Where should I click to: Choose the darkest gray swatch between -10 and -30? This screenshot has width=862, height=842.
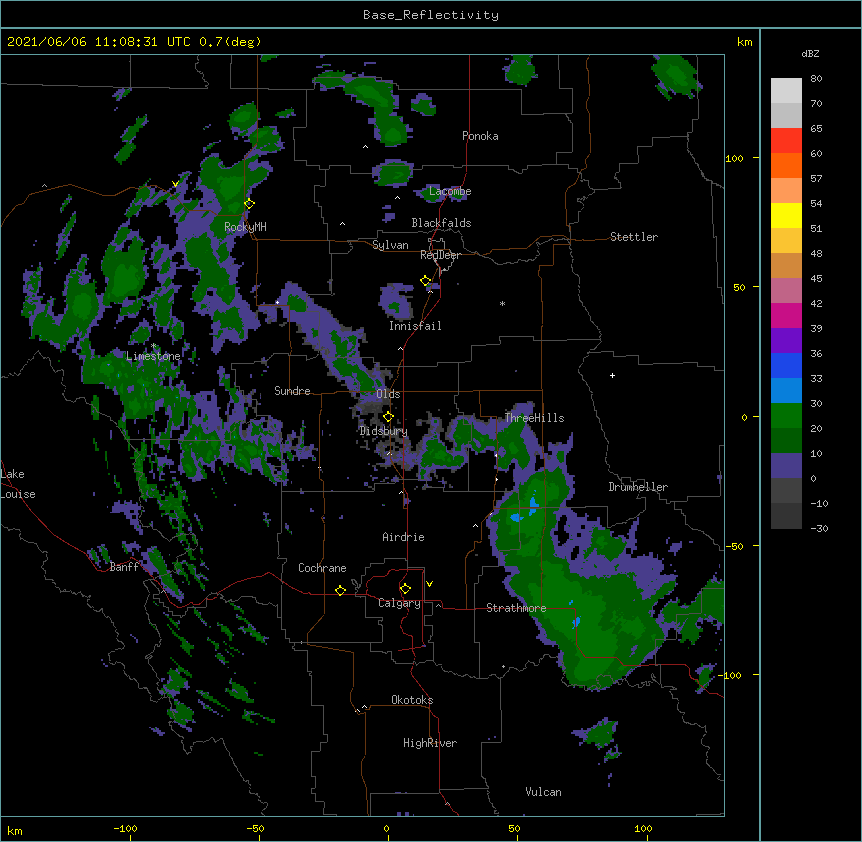point(786,516)
